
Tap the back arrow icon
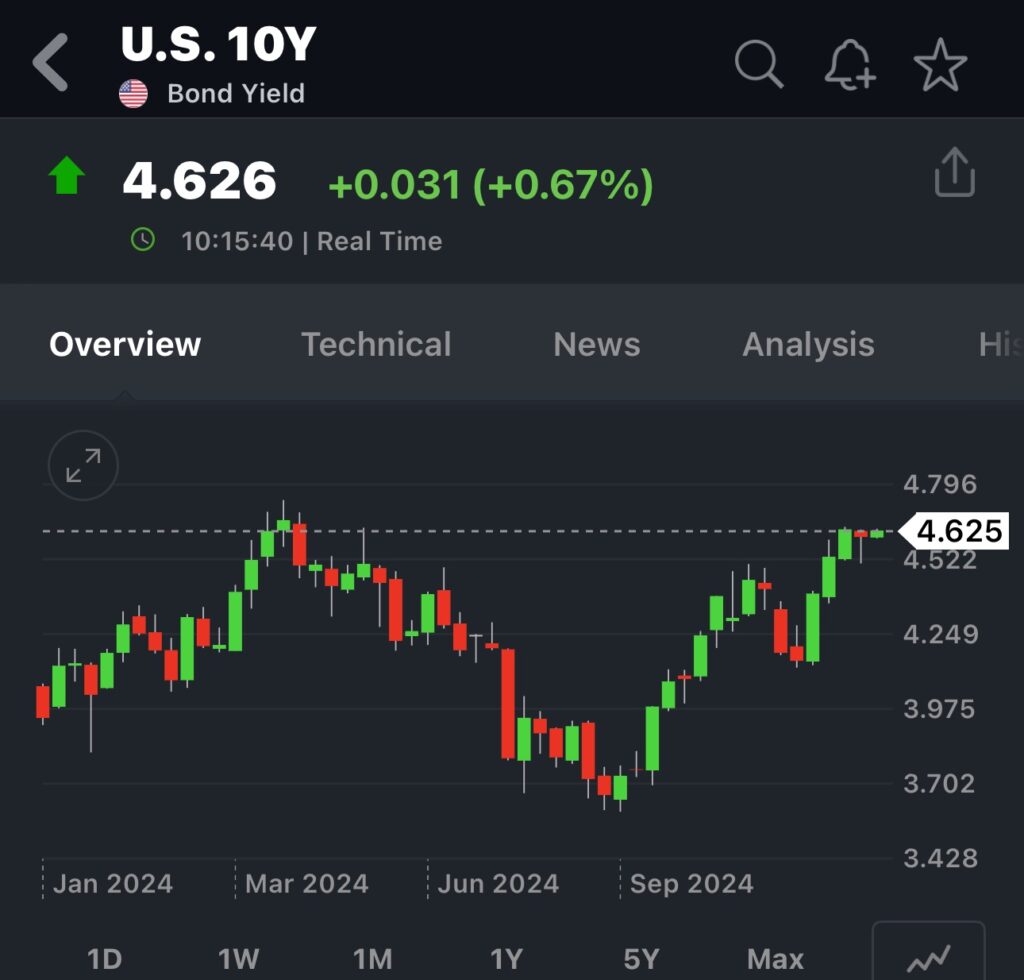50,62
